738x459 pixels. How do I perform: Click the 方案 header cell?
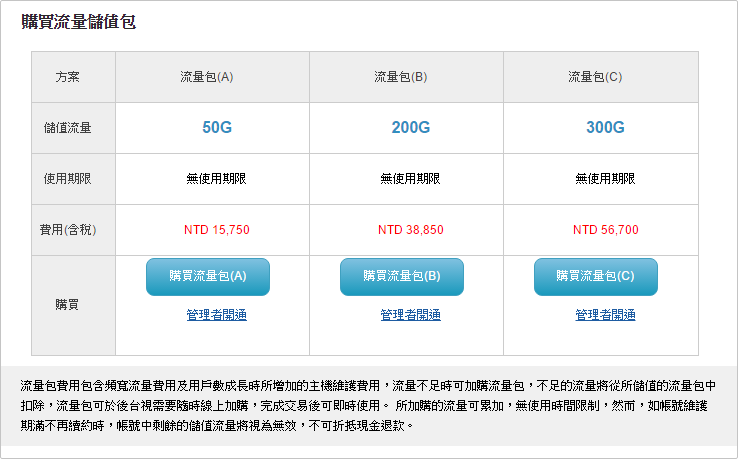tap(68, 77)
